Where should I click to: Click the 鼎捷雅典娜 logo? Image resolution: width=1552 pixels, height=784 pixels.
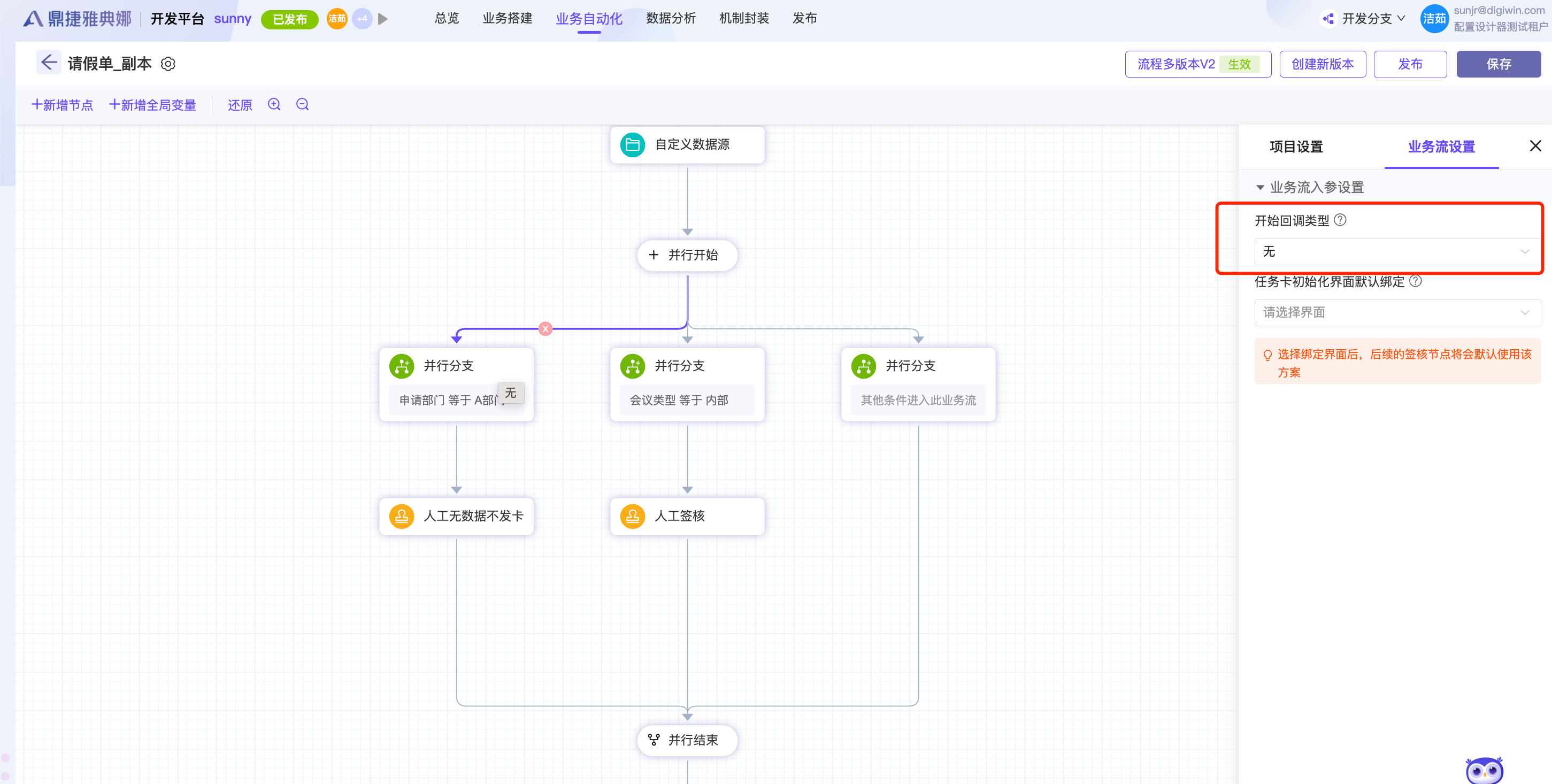tap(77, 19)
